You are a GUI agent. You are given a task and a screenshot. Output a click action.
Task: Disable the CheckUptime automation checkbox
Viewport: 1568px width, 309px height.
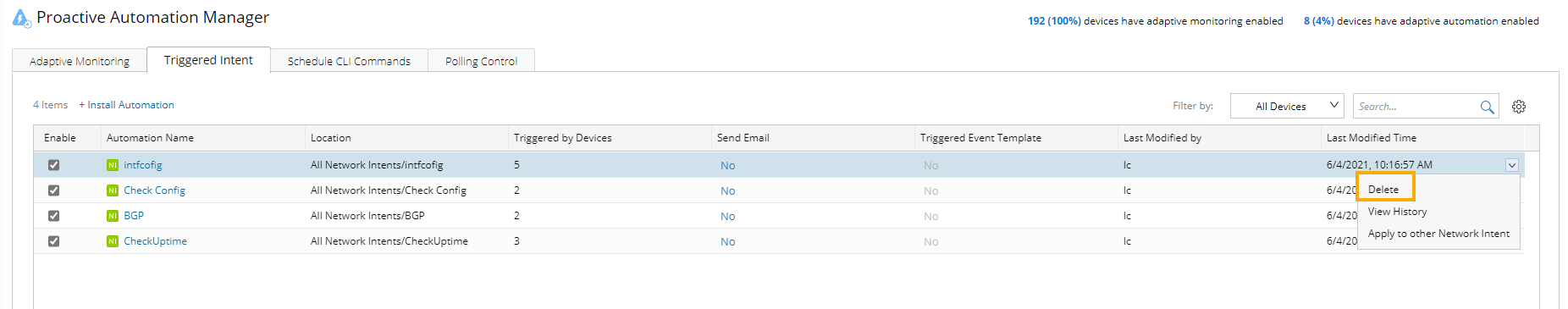pos(53,241)
